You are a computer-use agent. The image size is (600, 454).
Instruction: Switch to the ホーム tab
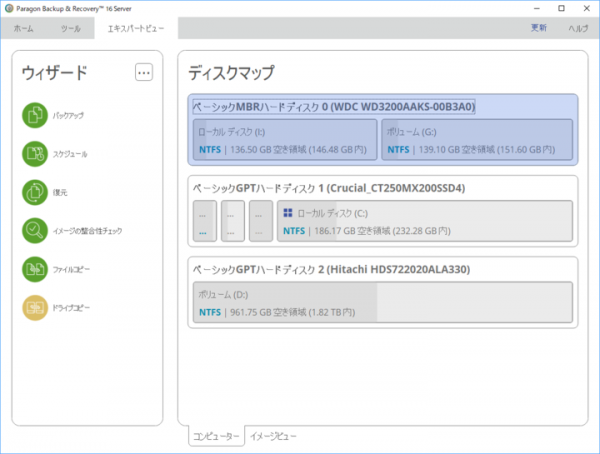pos(24,28)
